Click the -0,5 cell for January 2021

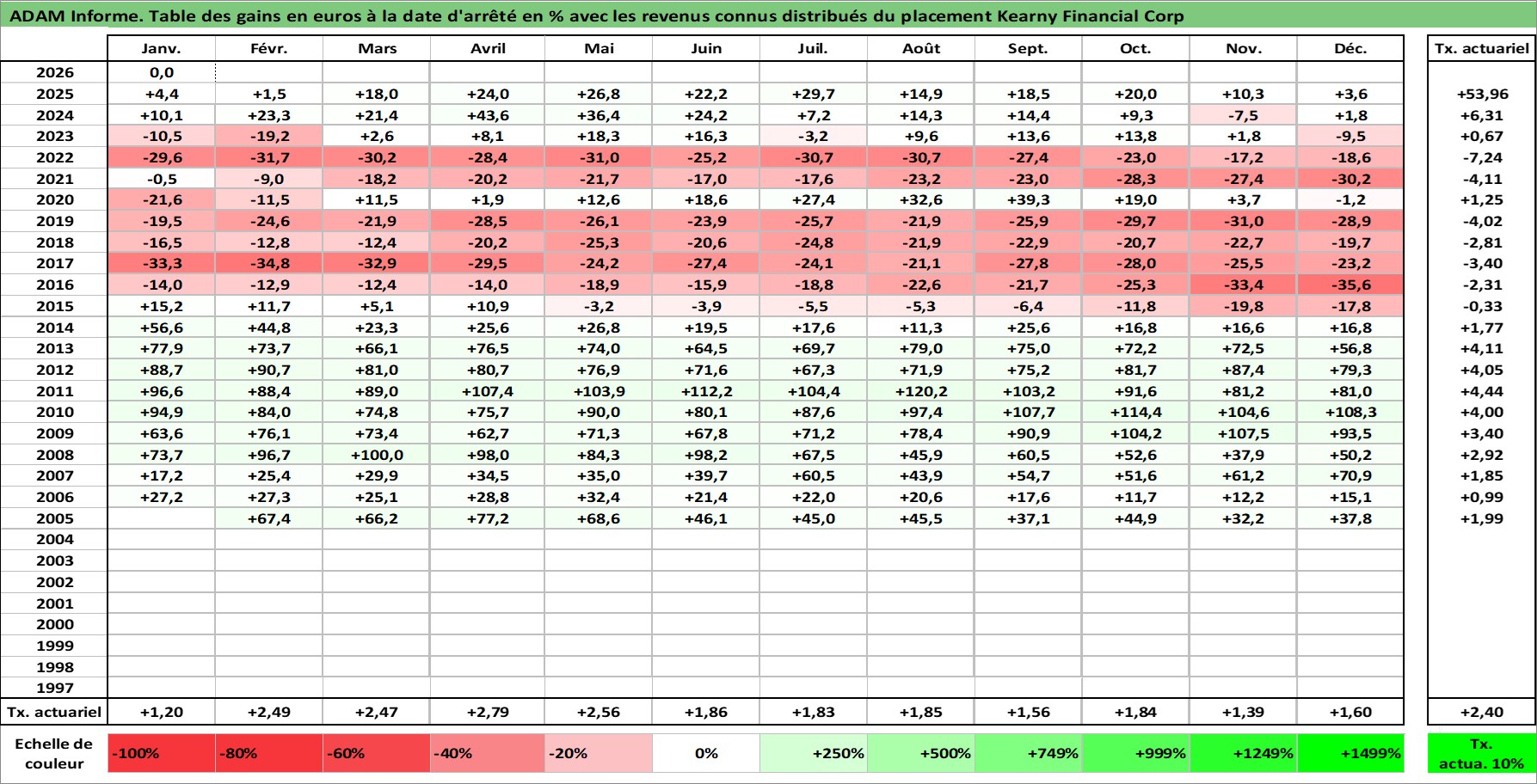162,179
